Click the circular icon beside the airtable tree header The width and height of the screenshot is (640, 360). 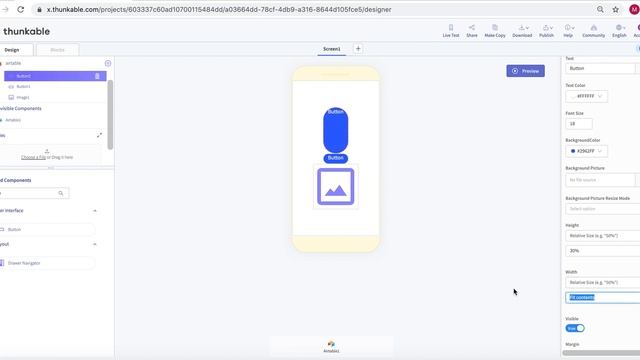coord(108,63)
